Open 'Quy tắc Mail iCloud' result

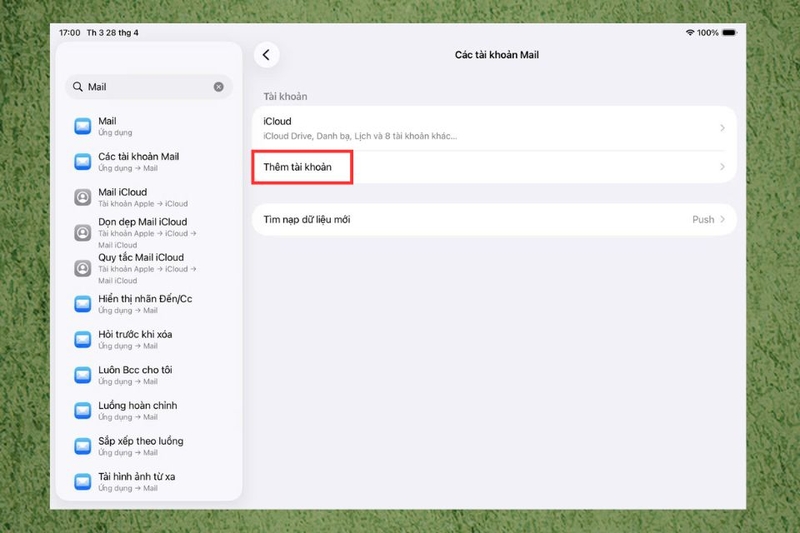pyautogui.click(x=149, y=268)
